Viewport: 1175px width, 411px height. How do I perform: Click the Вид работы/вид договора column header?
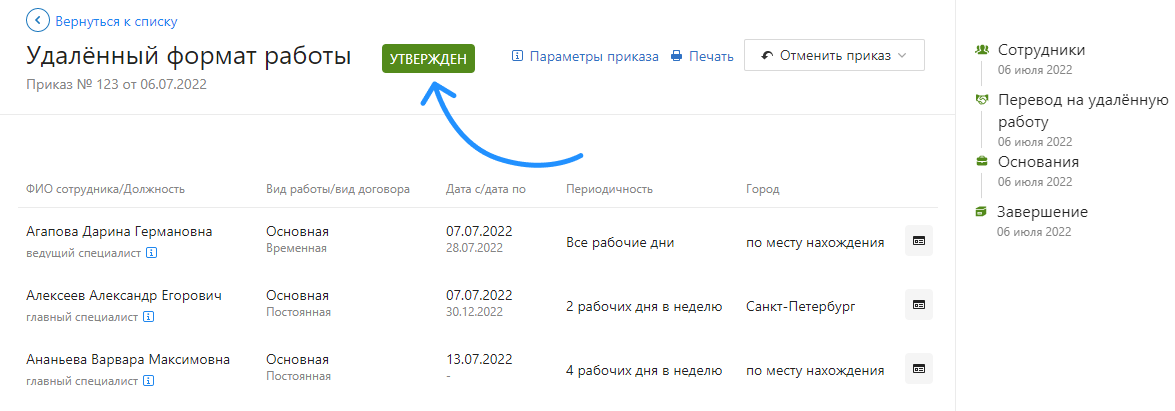(x=338, y=189)
